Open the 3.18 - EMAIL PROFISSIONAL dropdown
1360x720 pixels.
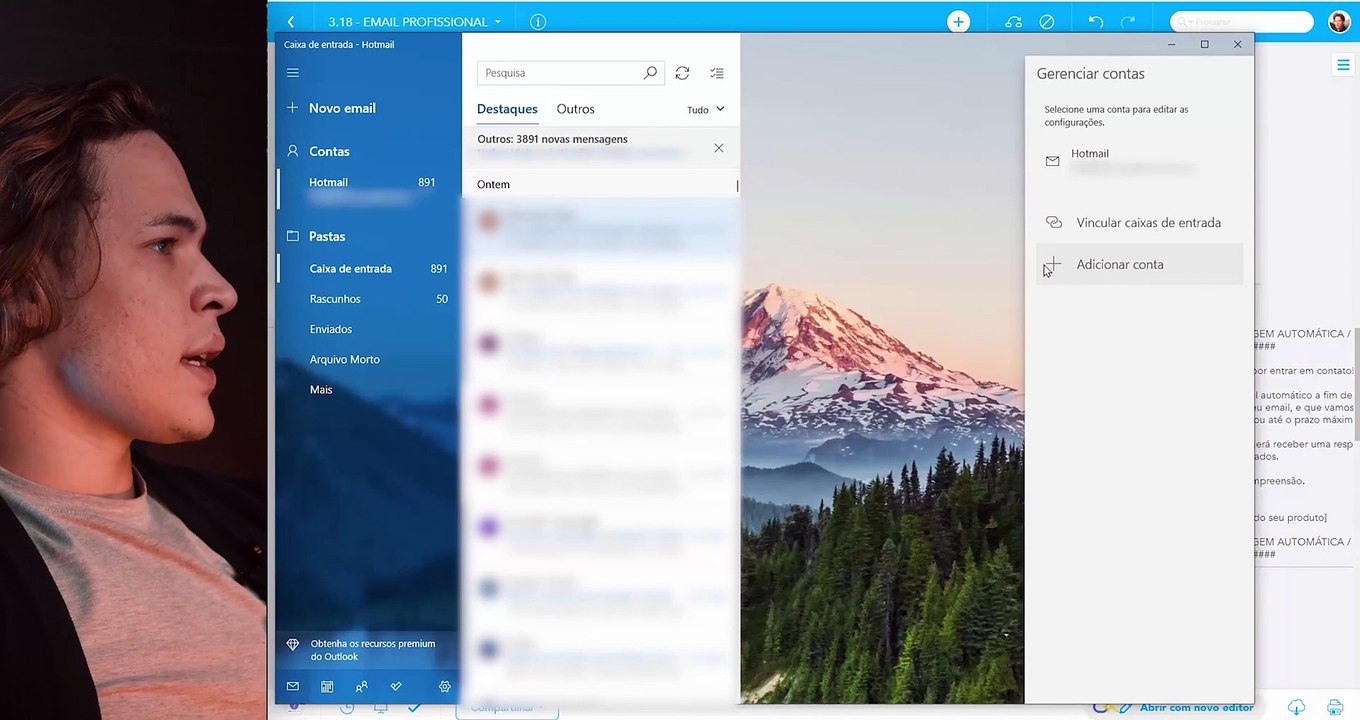pyautogui.click(x=414, y=21)
